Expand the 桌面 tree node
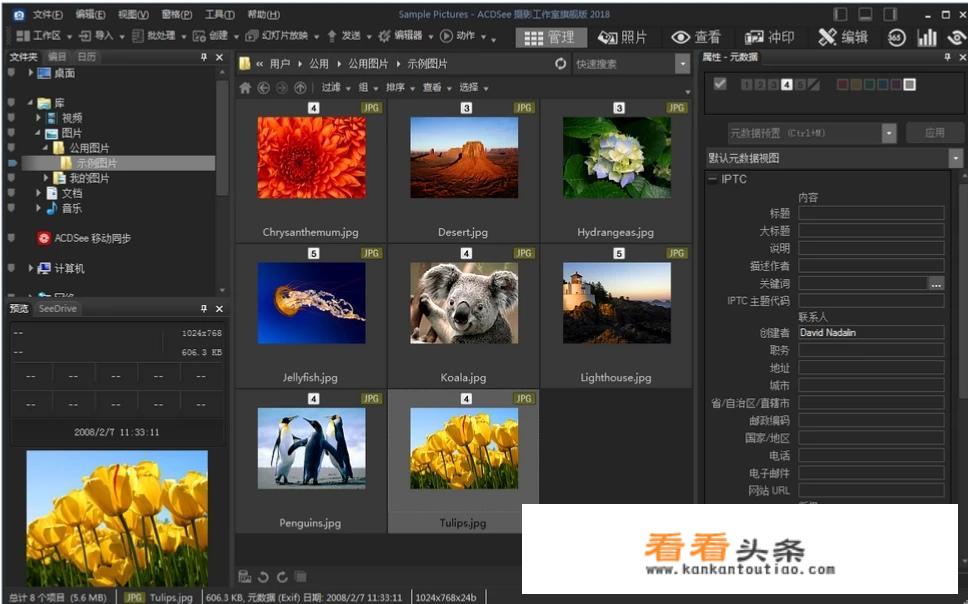 tap(30, 73)
